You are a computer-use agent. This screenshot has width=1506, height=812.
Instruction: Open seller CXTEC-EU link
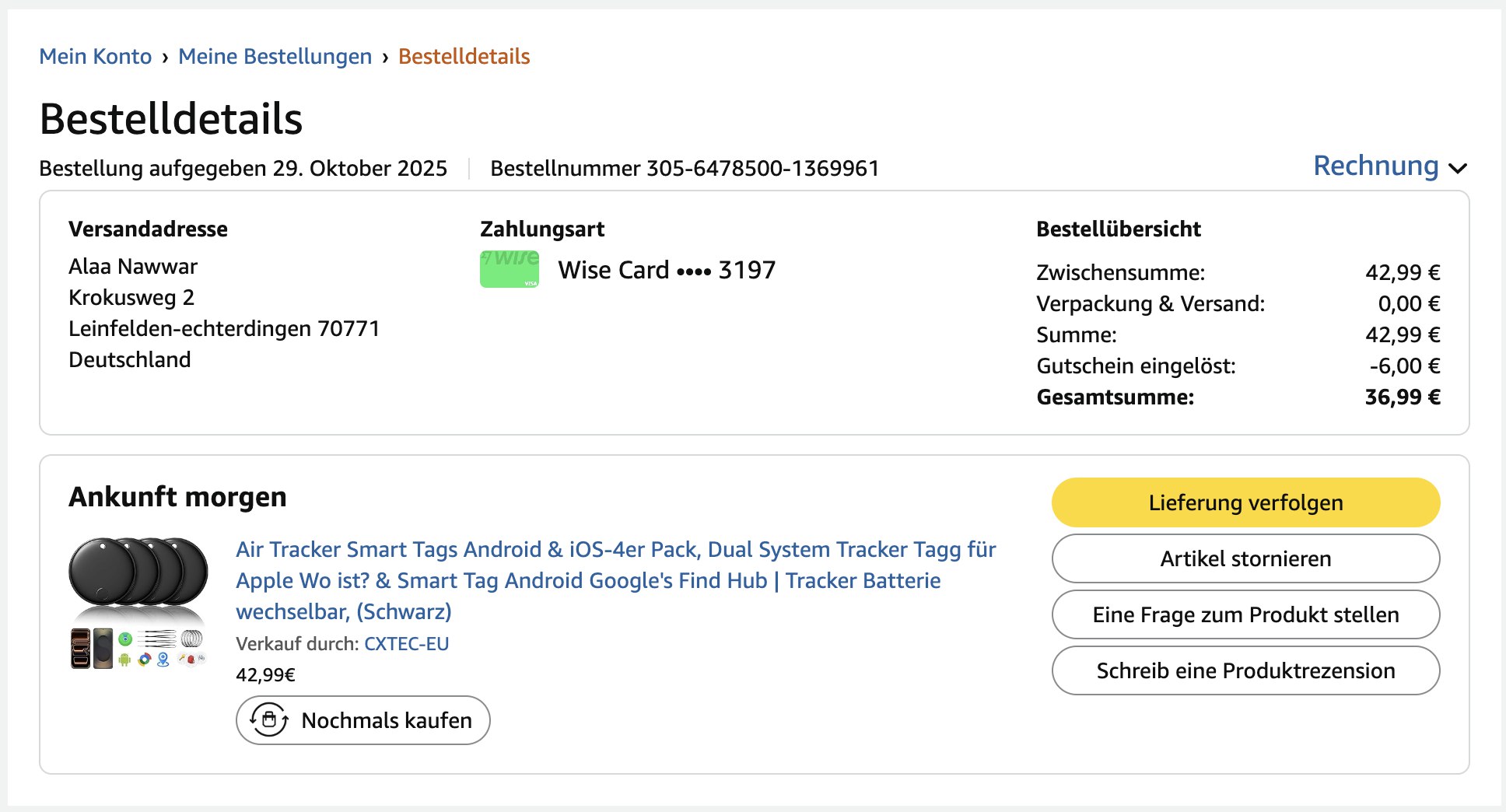pos(406,644)
